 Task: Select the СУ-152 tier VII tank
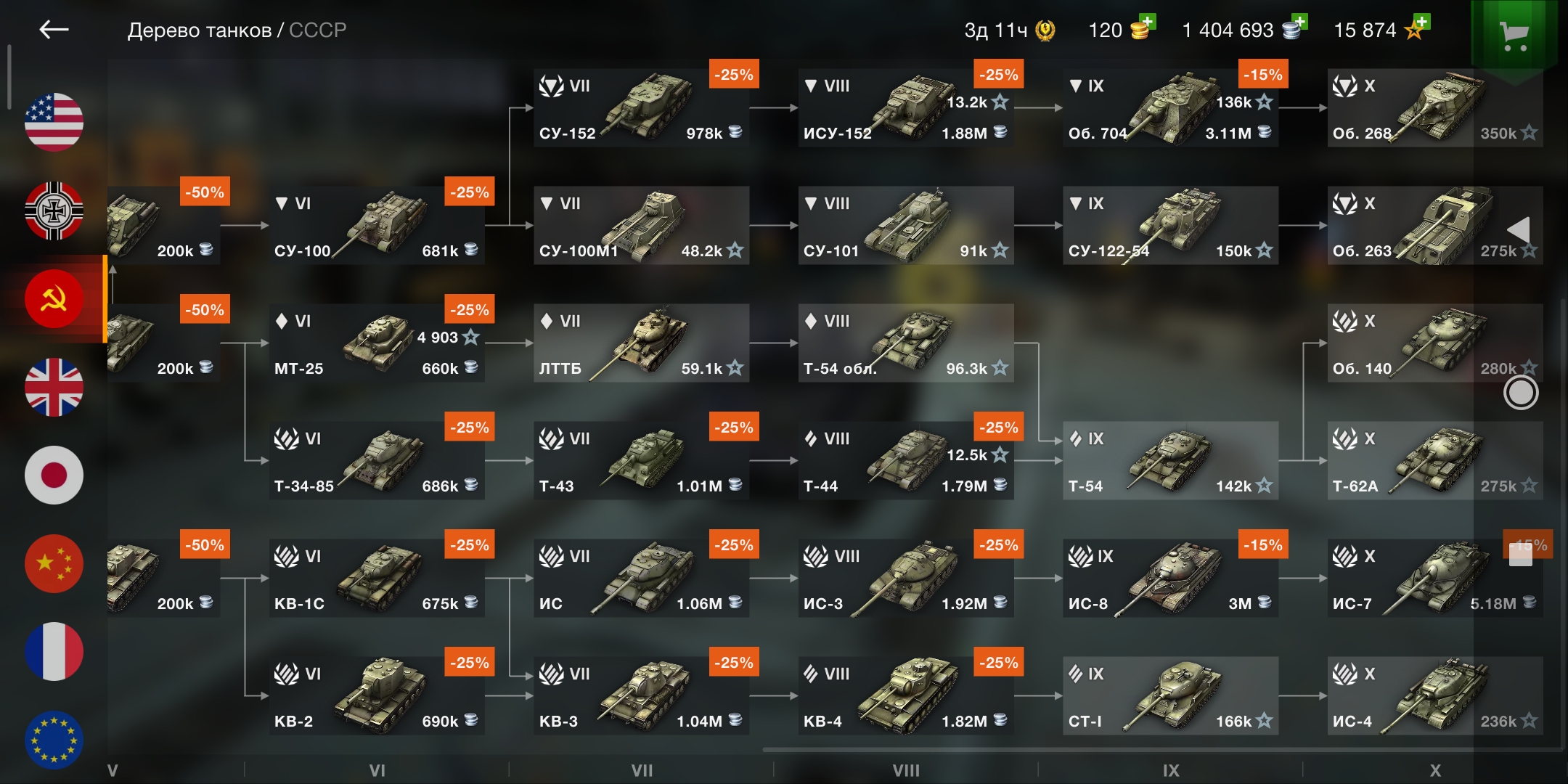tap(642, 108)
